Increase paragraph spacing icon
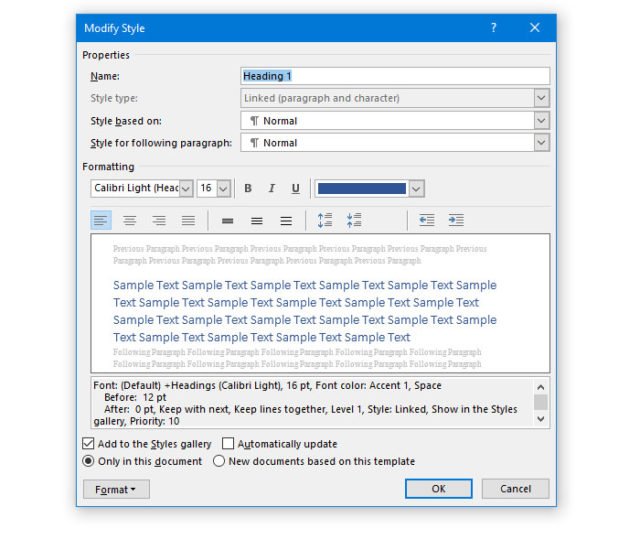640x539 pixels. pyautogui.click(x=325, y=220)
